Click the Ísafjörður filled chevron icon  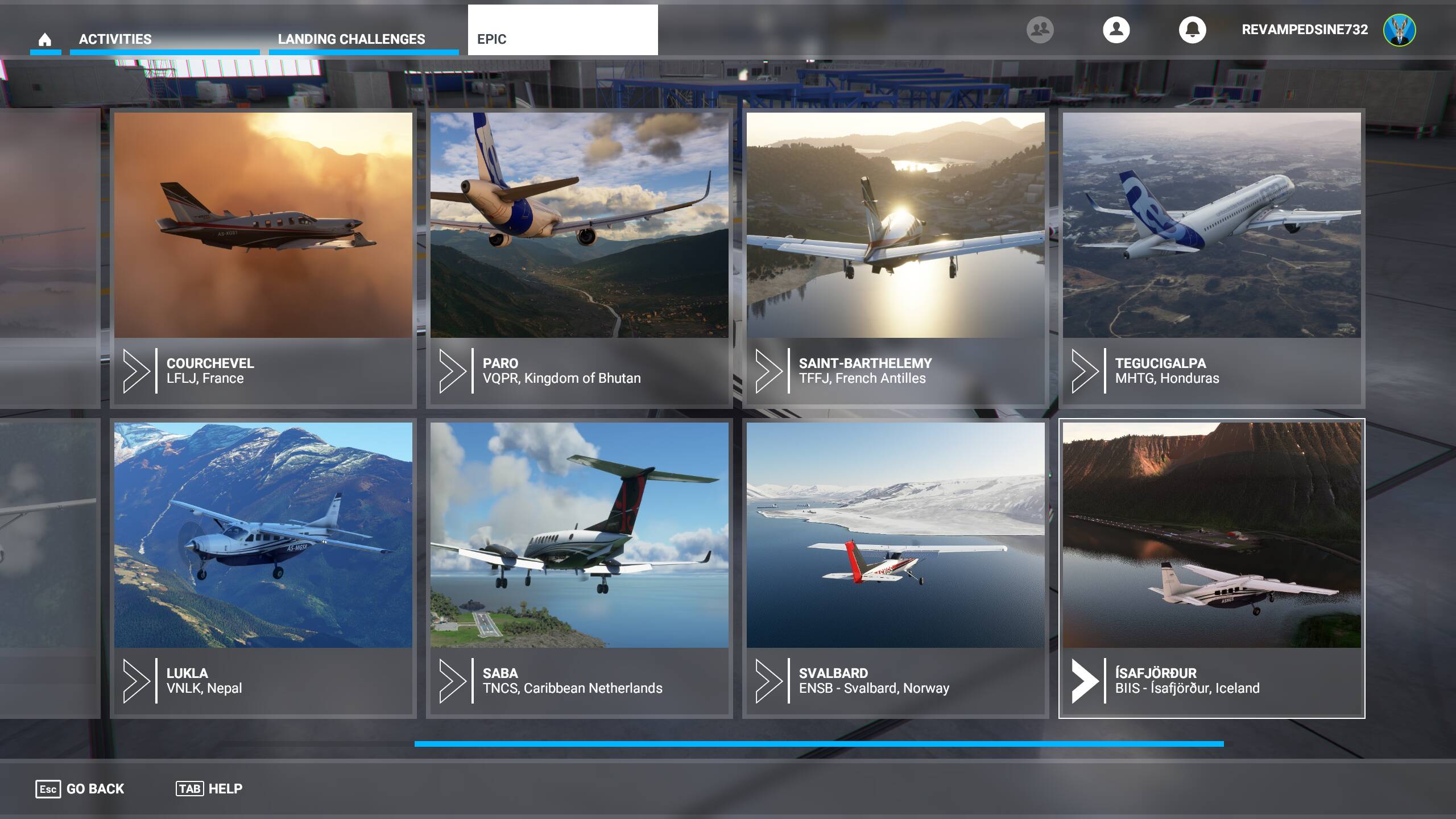coord(1085,681)
